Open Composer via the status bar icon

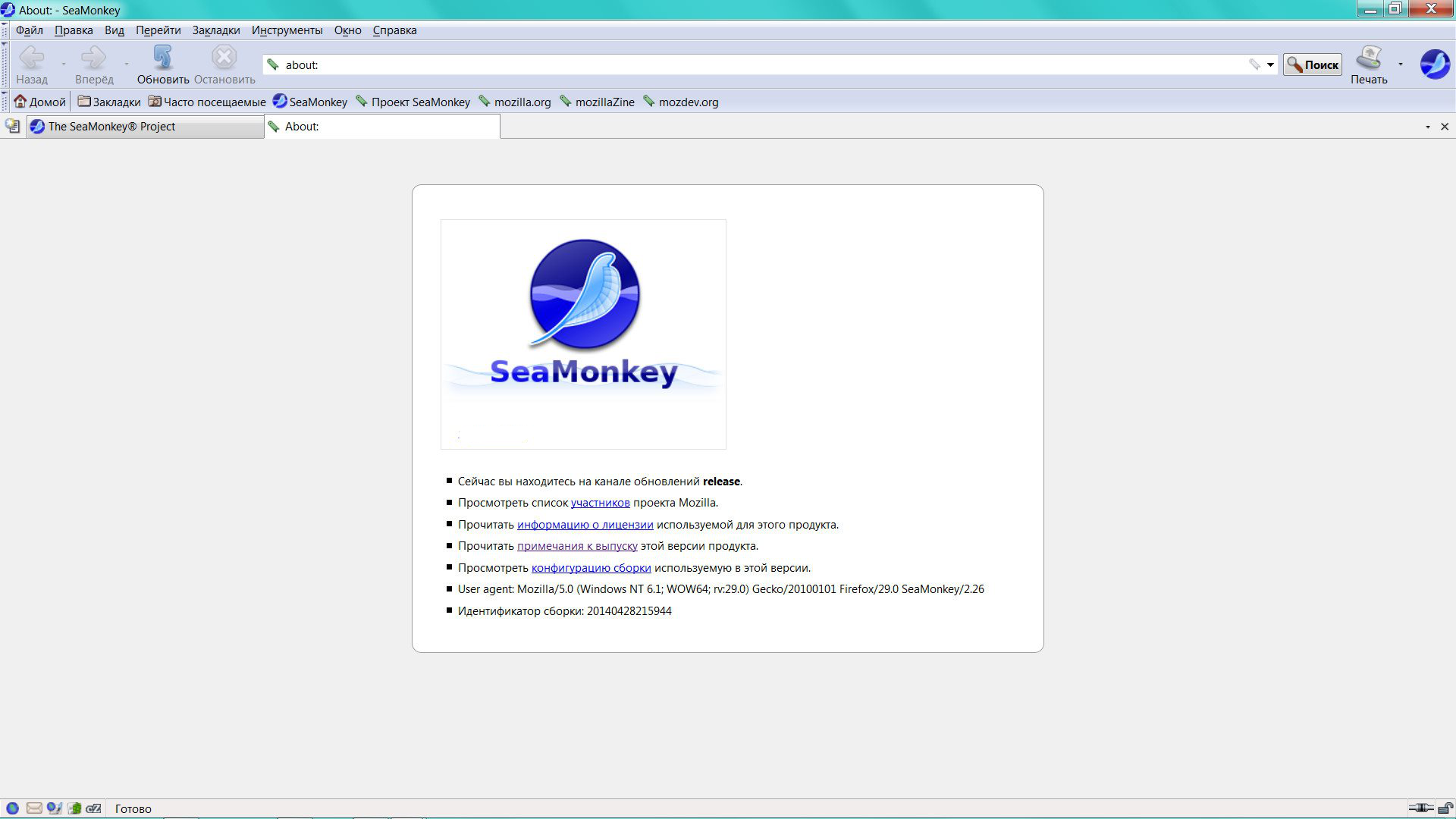(x=54, y=808)
